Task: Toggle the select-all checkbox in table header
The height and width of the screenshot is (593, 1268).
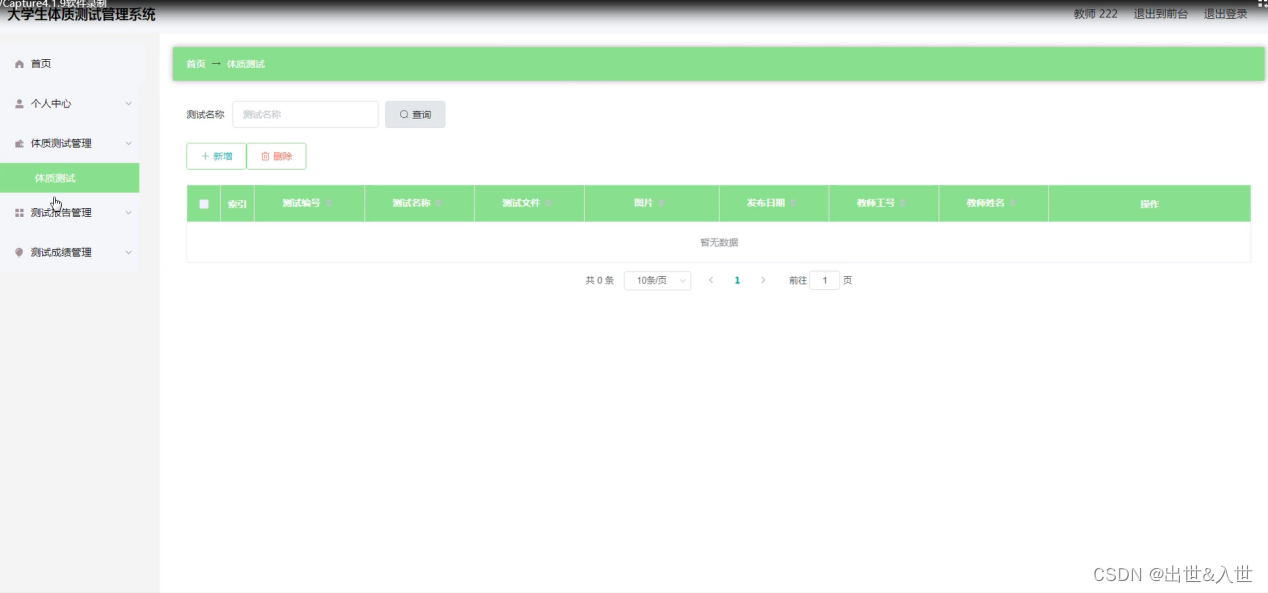Action: [x=204, y=204]
